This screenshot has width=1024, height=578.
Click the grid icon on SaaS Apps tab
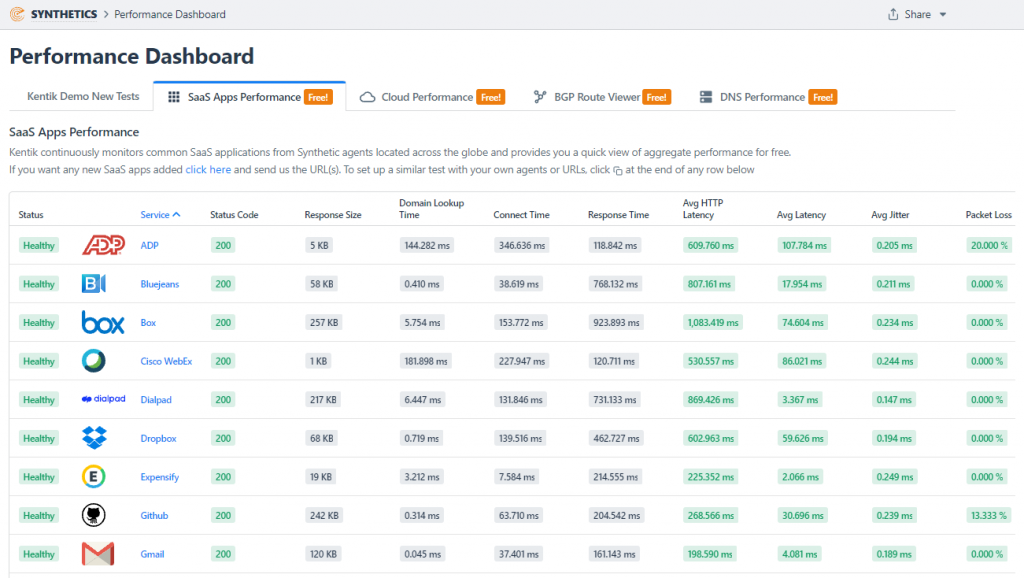point(174,97)
